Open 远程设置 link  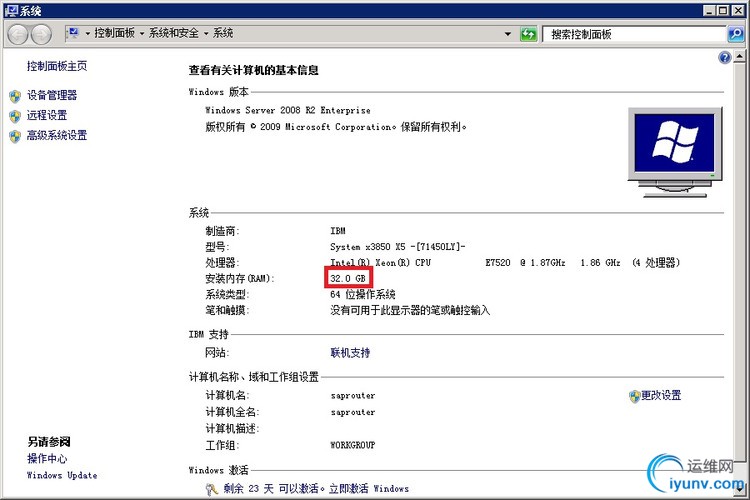47,115
